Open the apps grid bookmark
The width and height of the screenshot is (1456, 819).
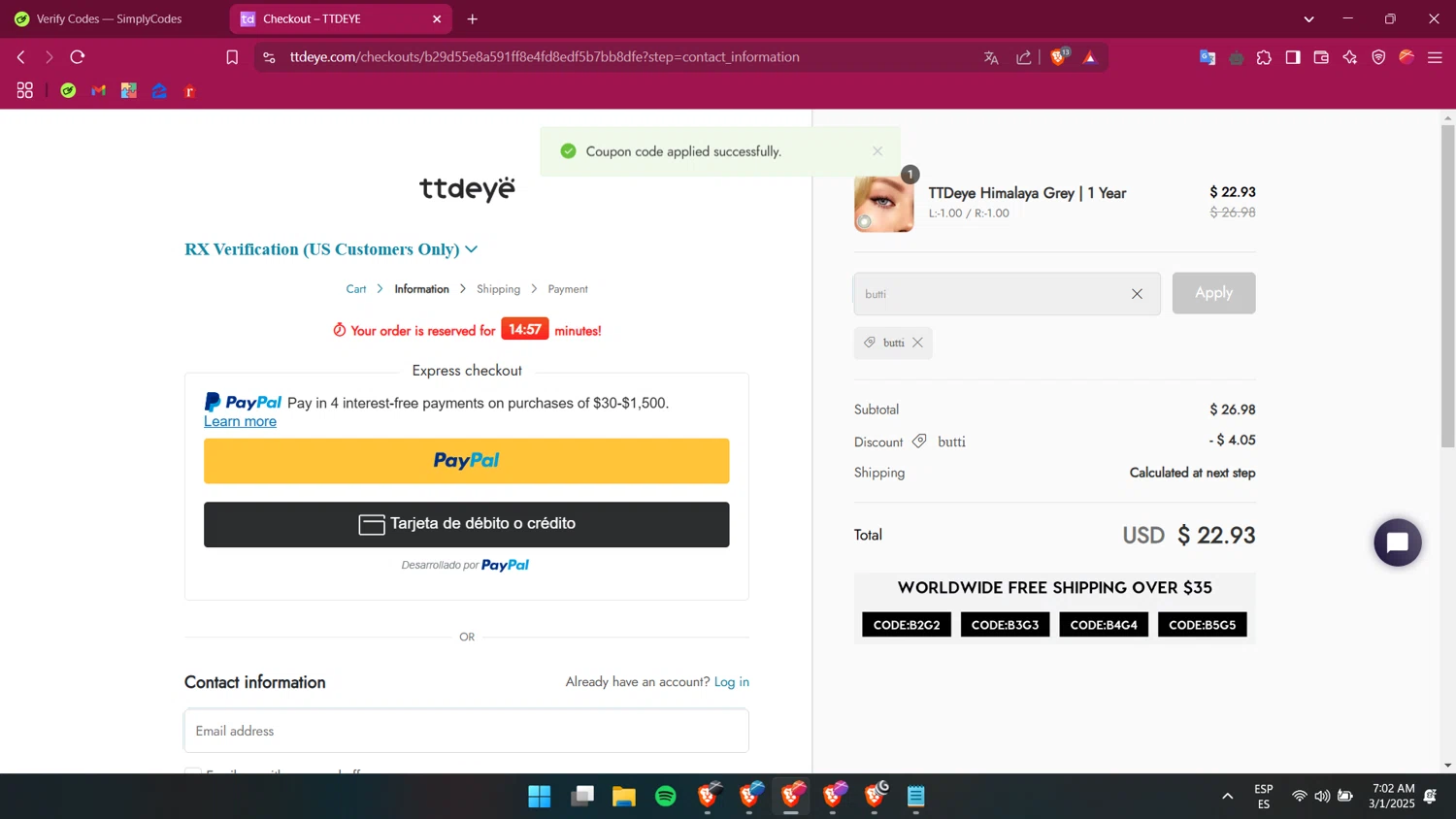[25, 90]
